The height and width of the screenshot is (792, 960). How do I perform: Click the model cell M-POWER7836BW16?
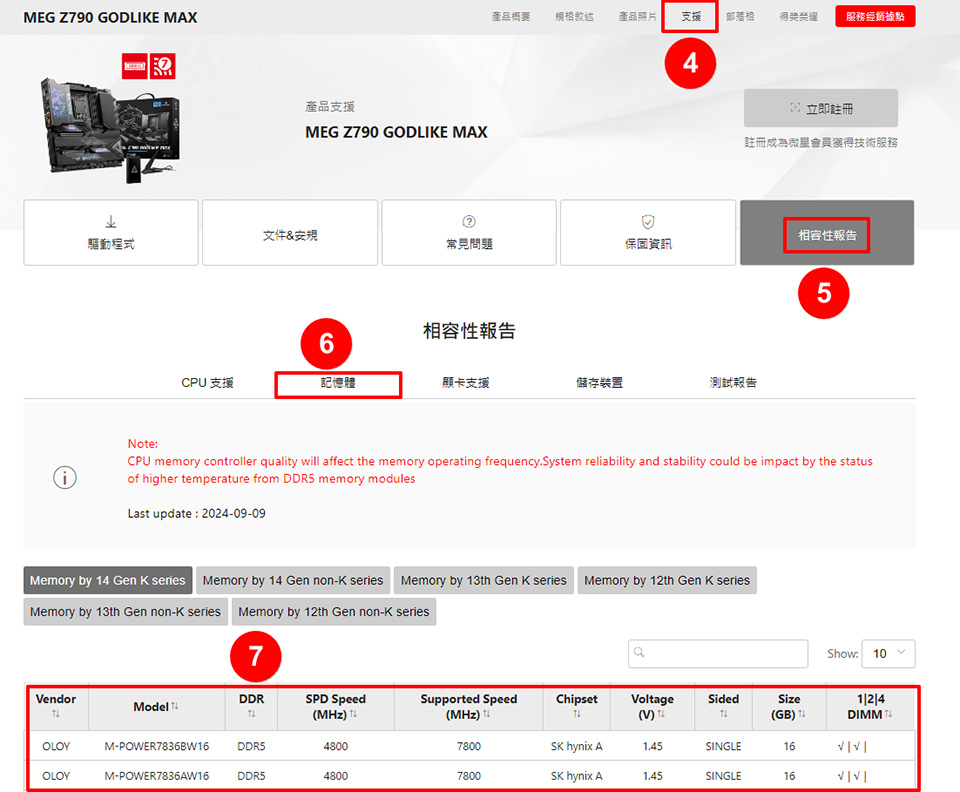(157, 746)
